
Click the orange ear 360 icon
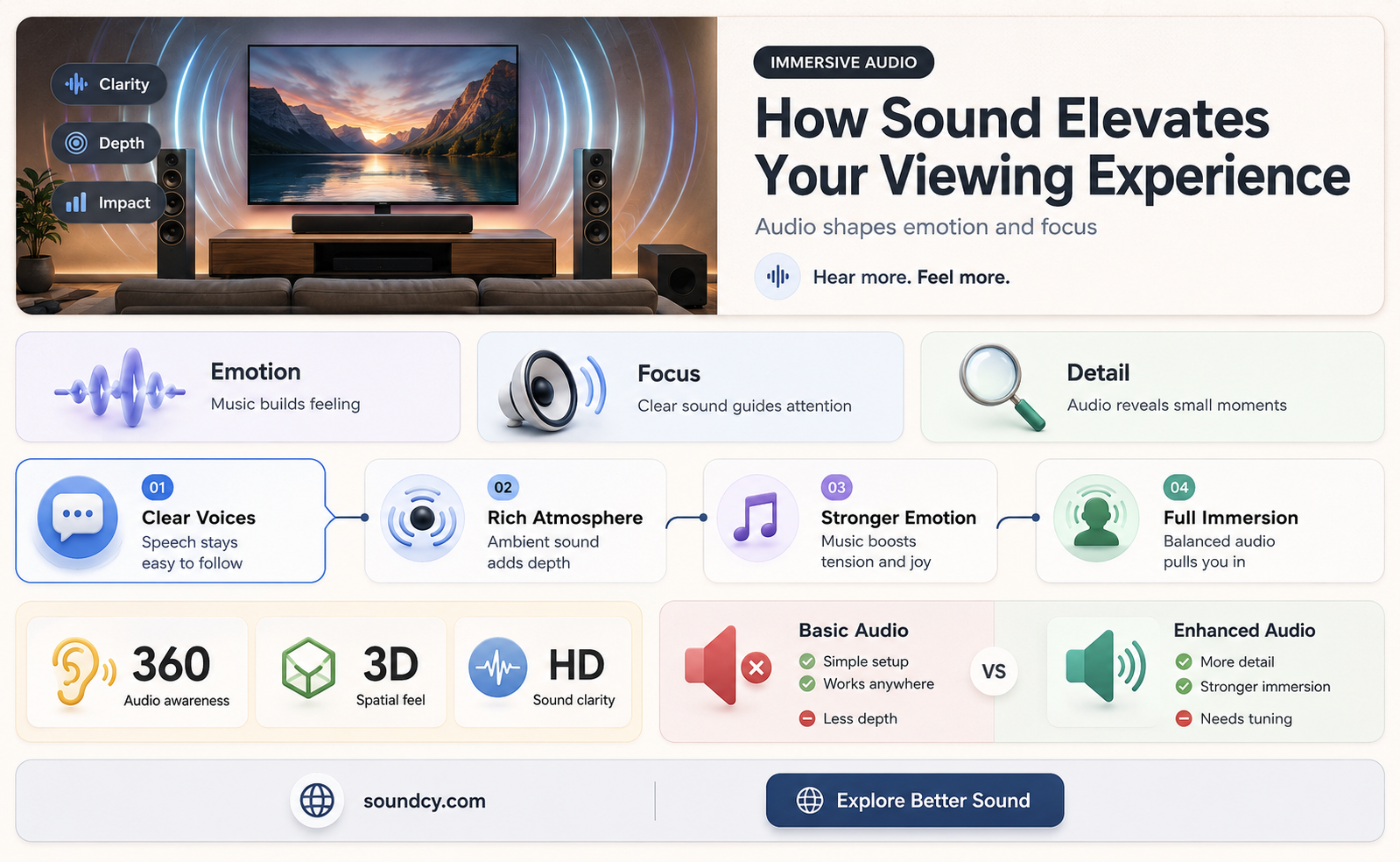tap(82, 671)
